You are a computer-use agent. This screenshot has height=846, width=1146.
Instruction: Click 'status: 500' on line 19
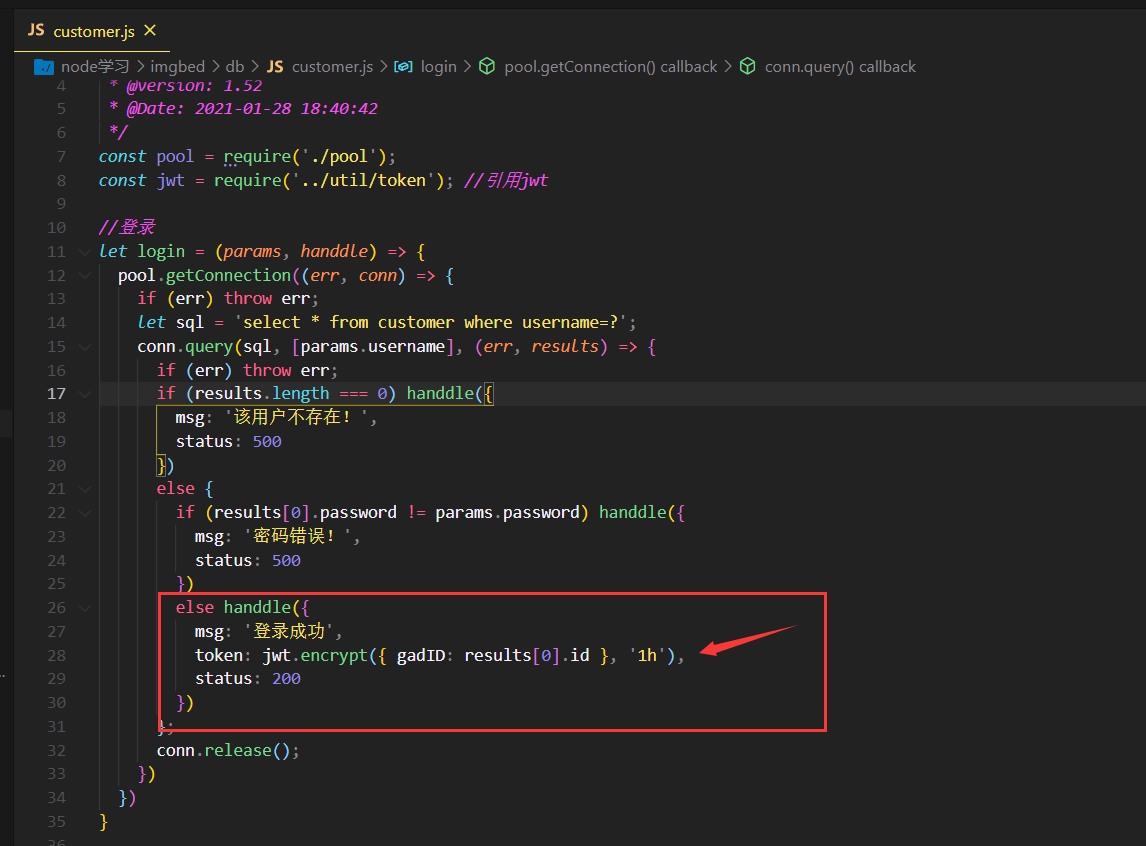tap(228, 441)
